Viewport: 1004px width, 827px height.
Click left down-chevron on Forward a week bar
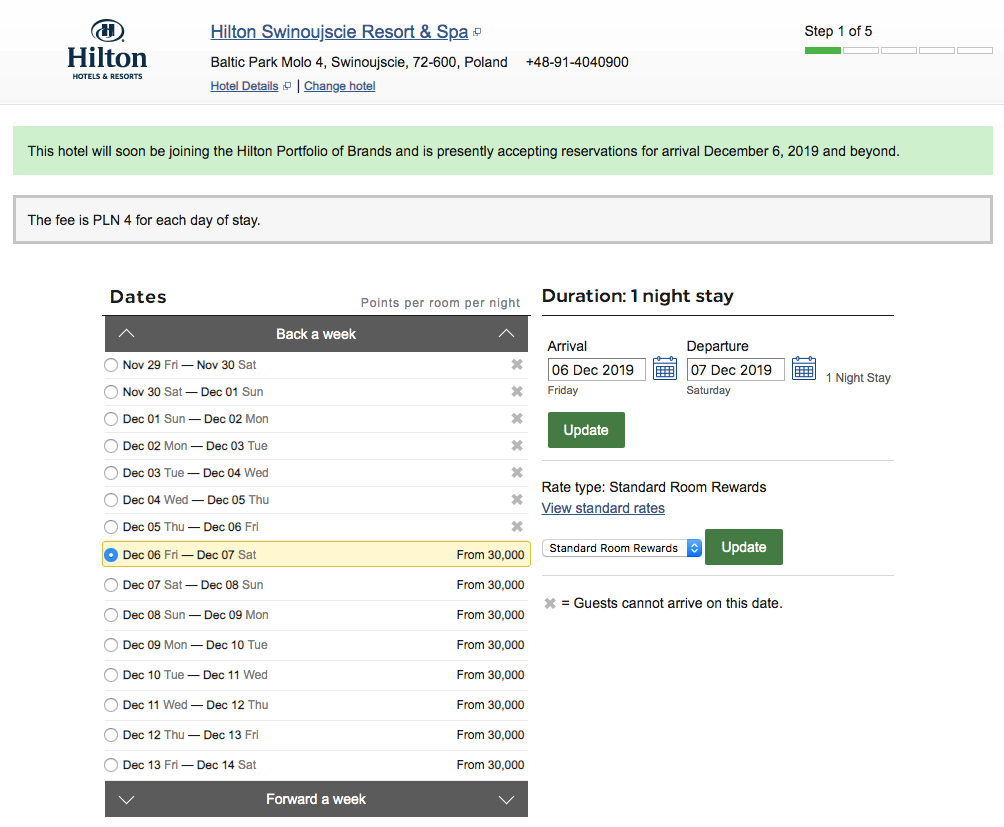[127, 799]
